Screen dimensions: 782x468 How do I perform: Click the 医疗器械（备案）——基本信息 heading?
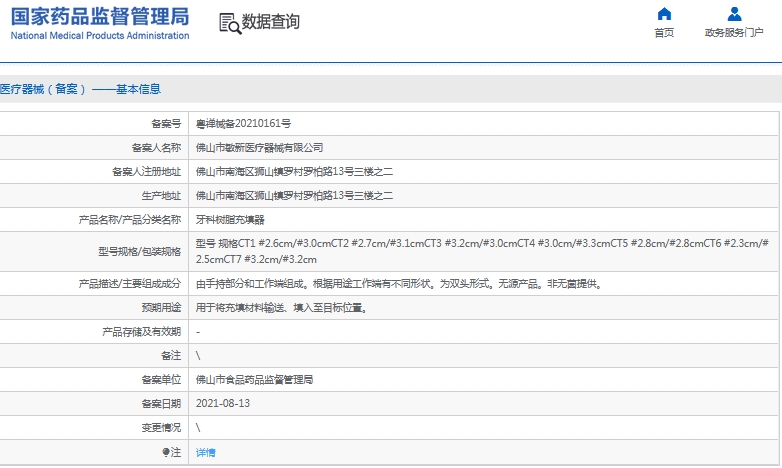click(80, 89)
